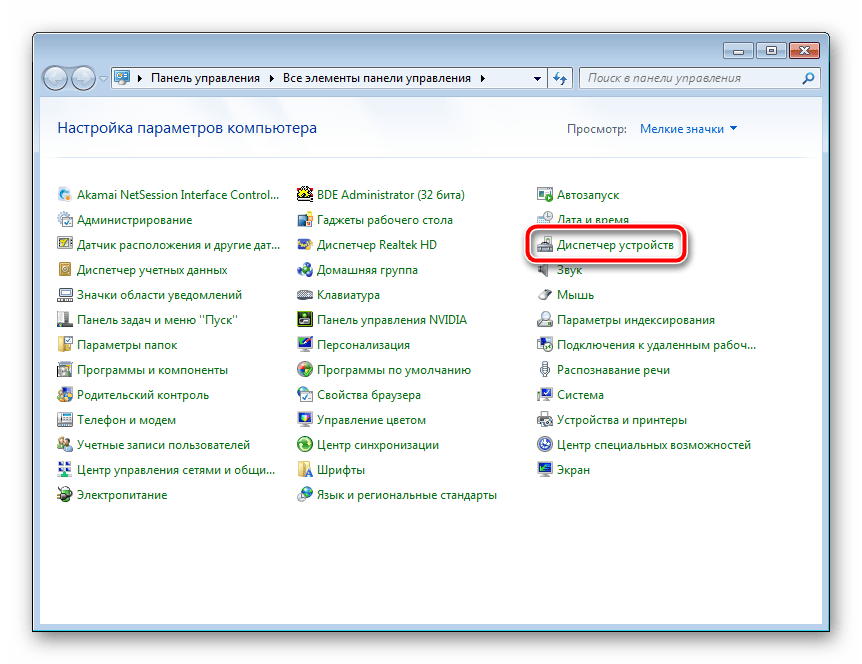Select Панель управления breadcrumb segment
This screenshot has width=862, height=664.
(x=205, y=78)
